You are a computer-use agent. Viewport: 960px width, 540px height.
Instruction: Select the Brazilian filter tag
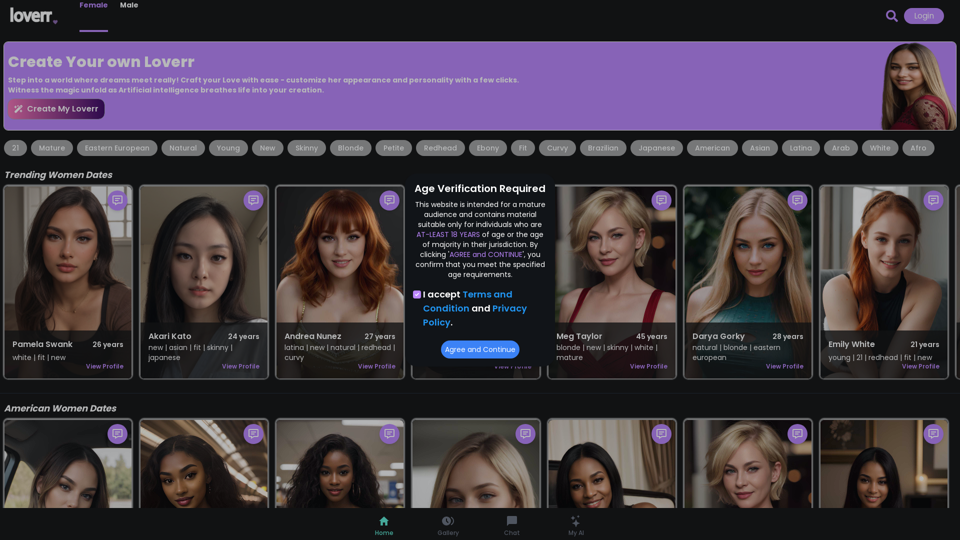click(603, 148)
